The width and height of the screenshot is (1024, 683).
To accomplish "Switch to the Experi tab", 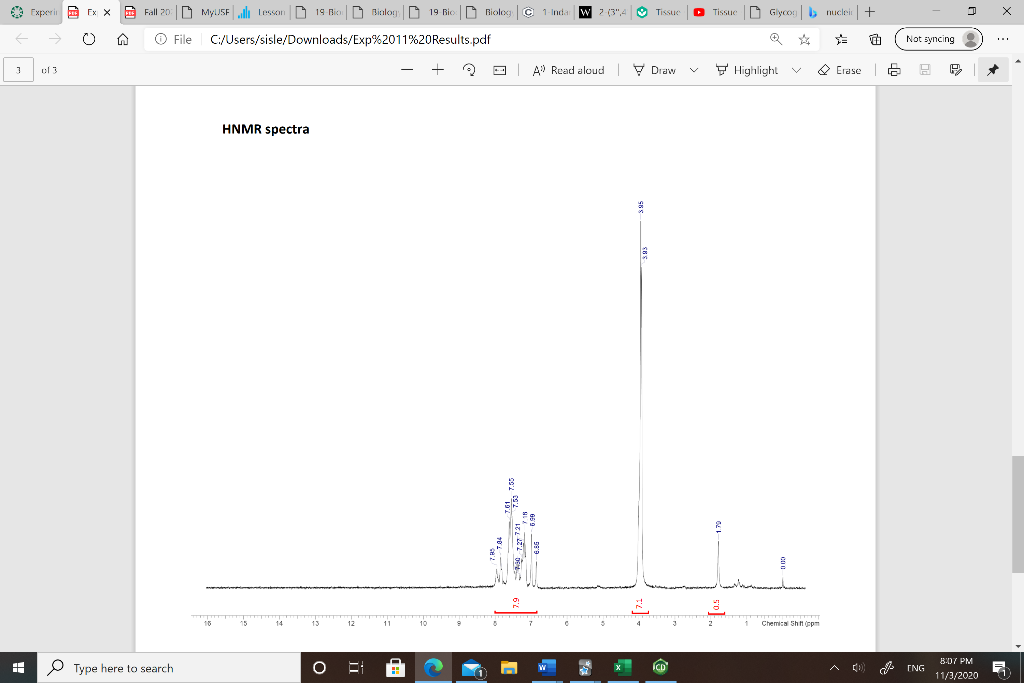I will (35, 12).
